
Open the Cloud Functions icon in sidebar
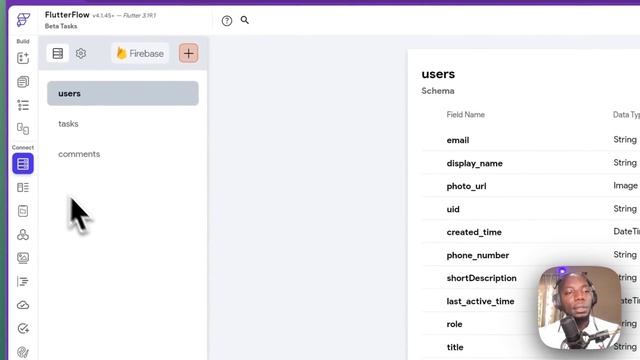click(x=23, y=305)
